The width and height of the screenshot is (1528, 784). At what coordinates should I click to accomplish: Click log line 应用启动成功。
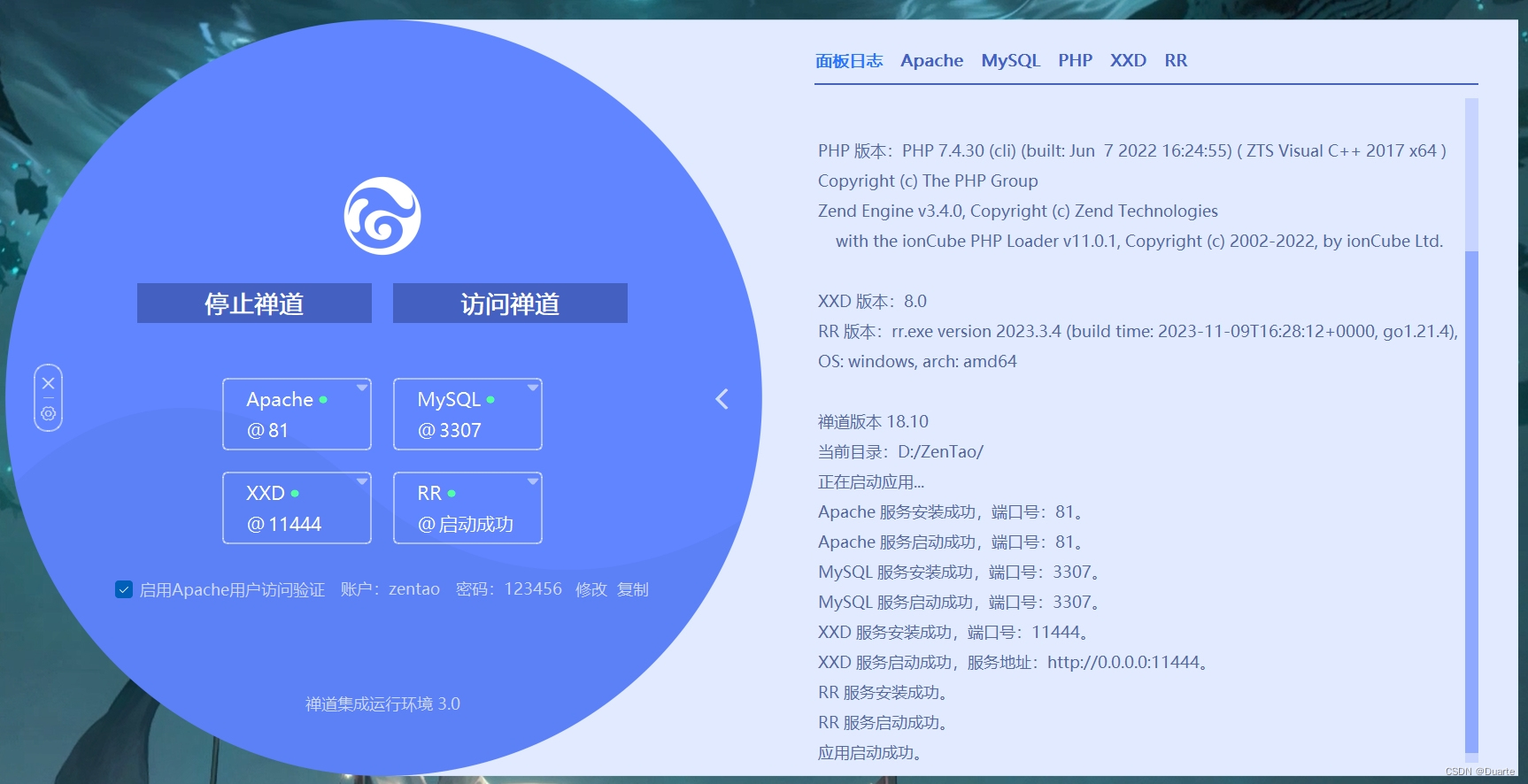pos(872,752)
